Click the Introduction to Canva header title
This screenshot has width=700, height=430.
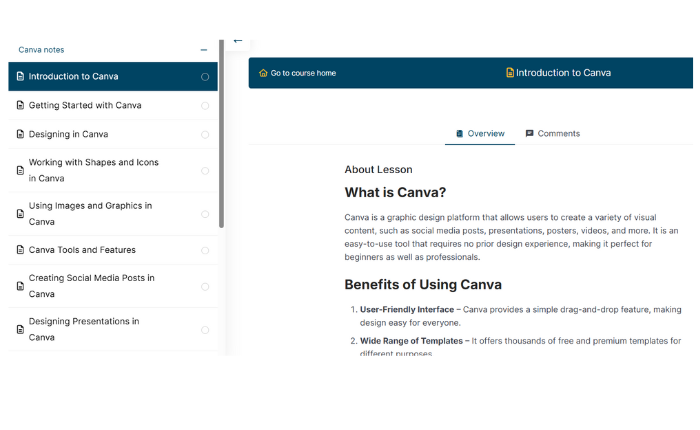pyautogui.click(x=563, y=73)
